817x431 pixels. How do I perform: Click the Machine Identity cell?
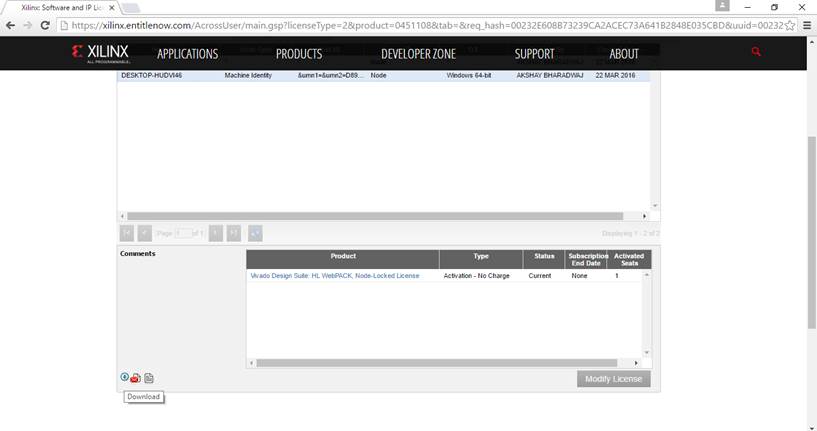(248, 76)
